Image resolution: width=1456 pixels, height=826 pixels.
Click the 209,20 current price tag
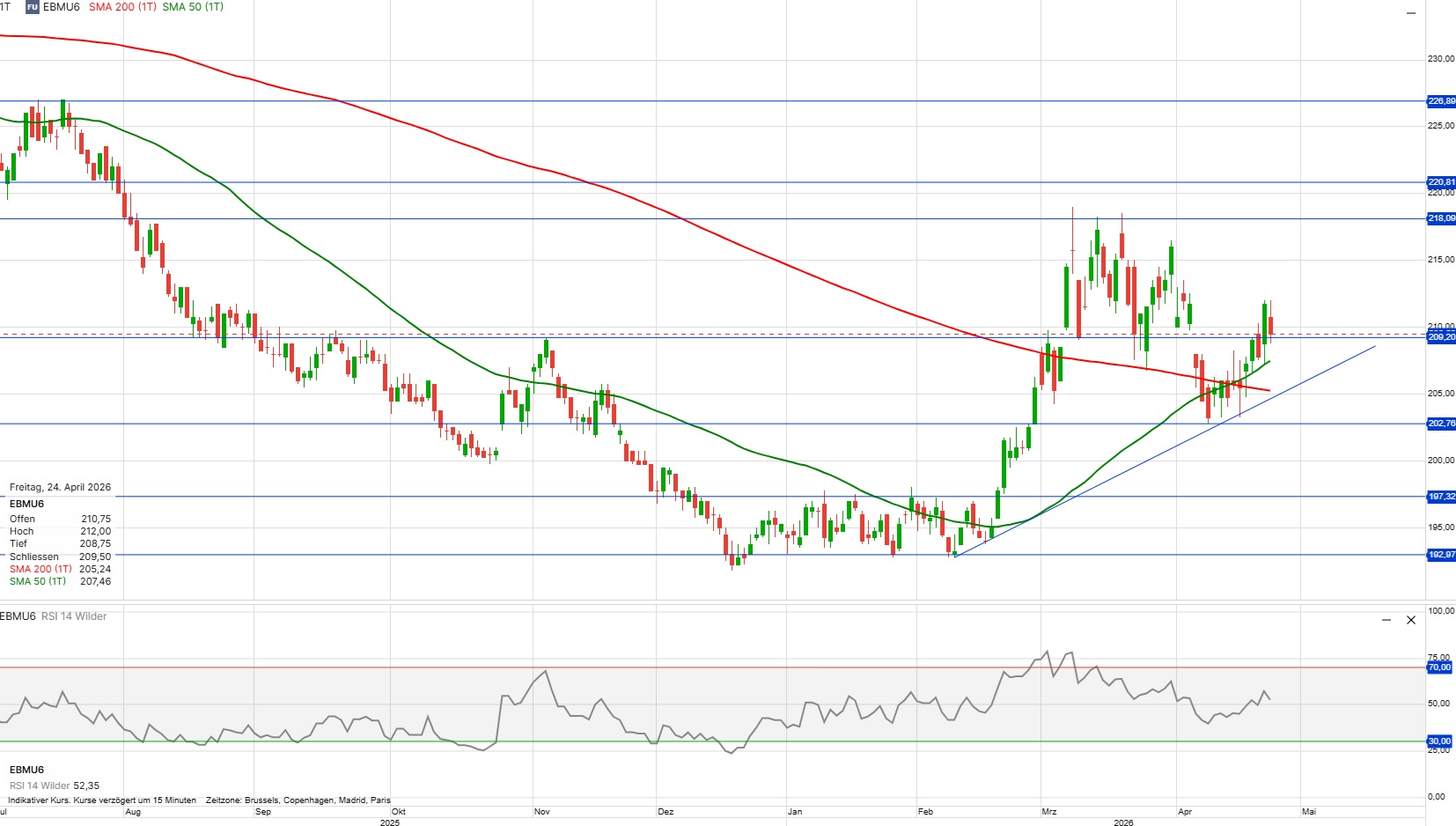(1440, 337)
